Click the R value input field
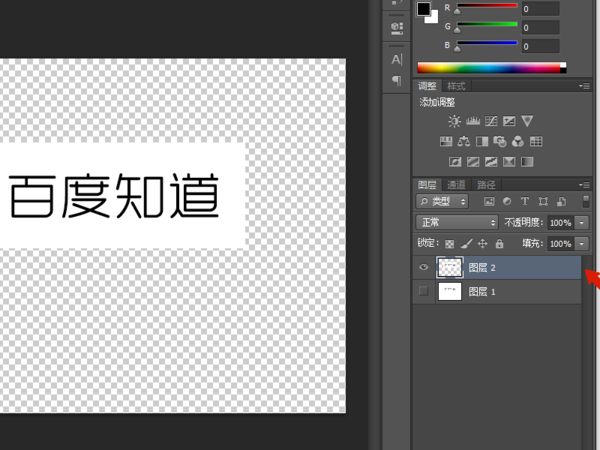 (x=541, y=9)
